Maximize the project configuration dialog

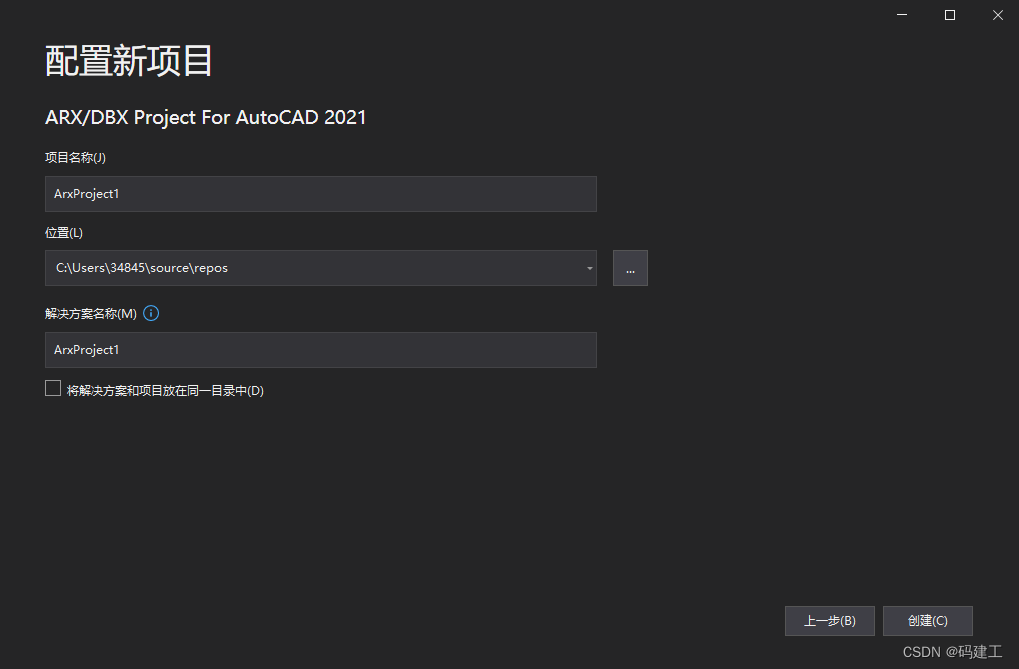point(949,15)
